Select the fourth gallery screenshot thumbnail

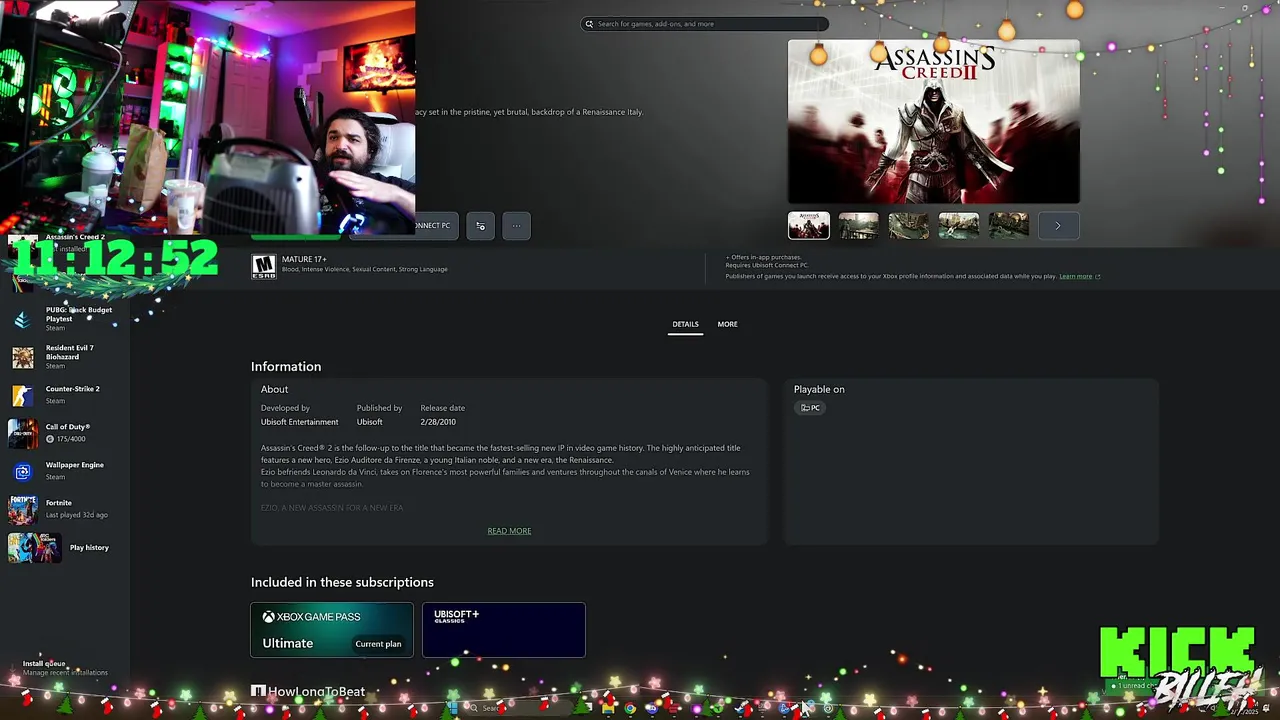click(958, 225)
